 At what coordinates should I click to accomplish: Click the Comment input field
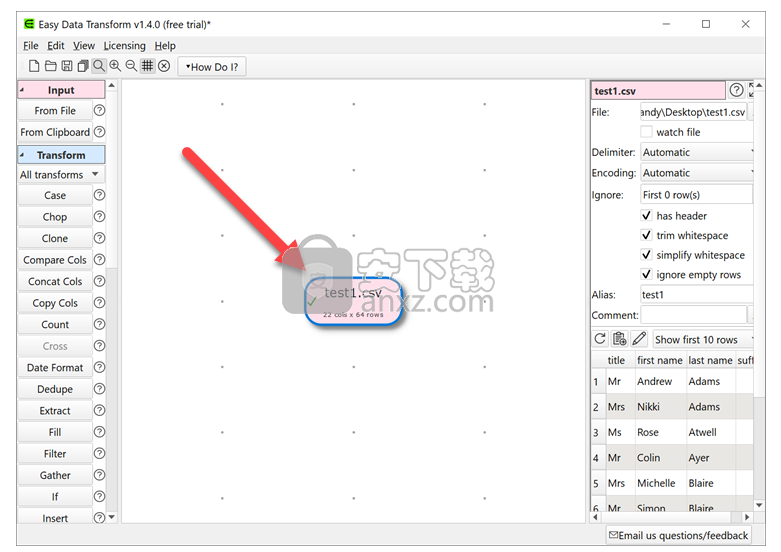(x=694, y=315)
